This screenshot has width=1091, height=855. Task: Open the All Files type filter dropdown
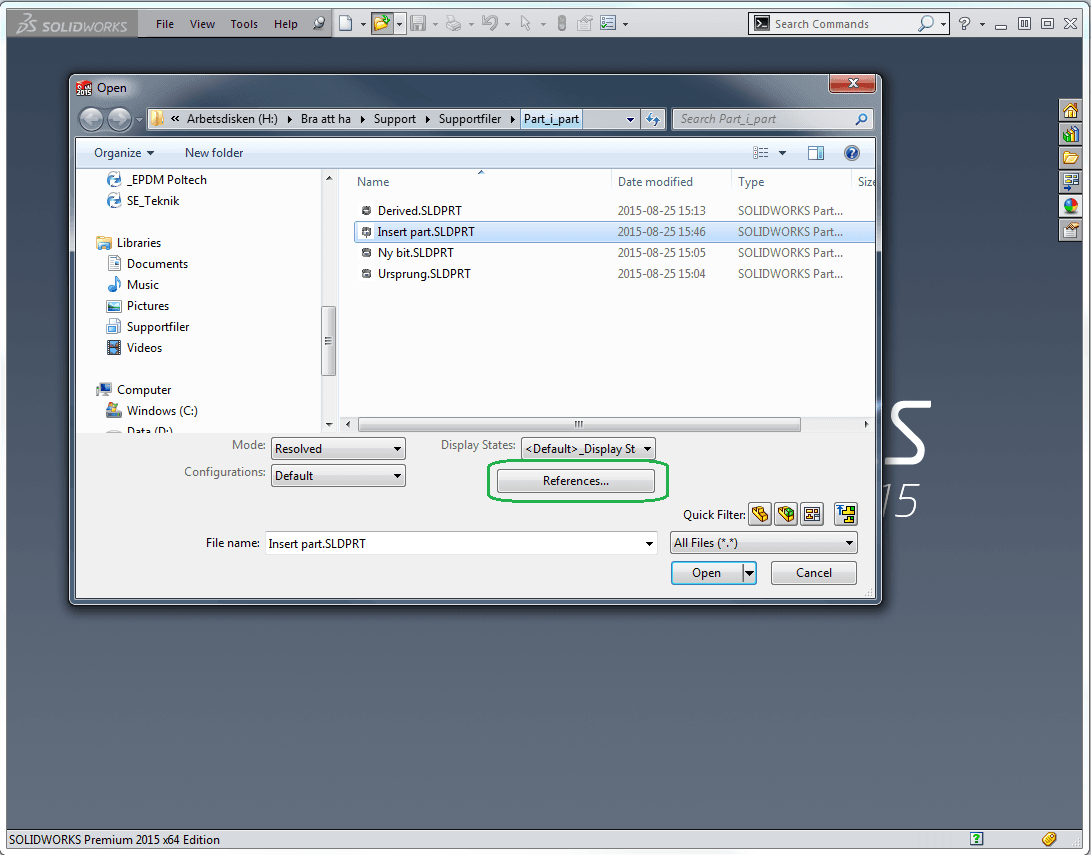[x=849, y=543]
